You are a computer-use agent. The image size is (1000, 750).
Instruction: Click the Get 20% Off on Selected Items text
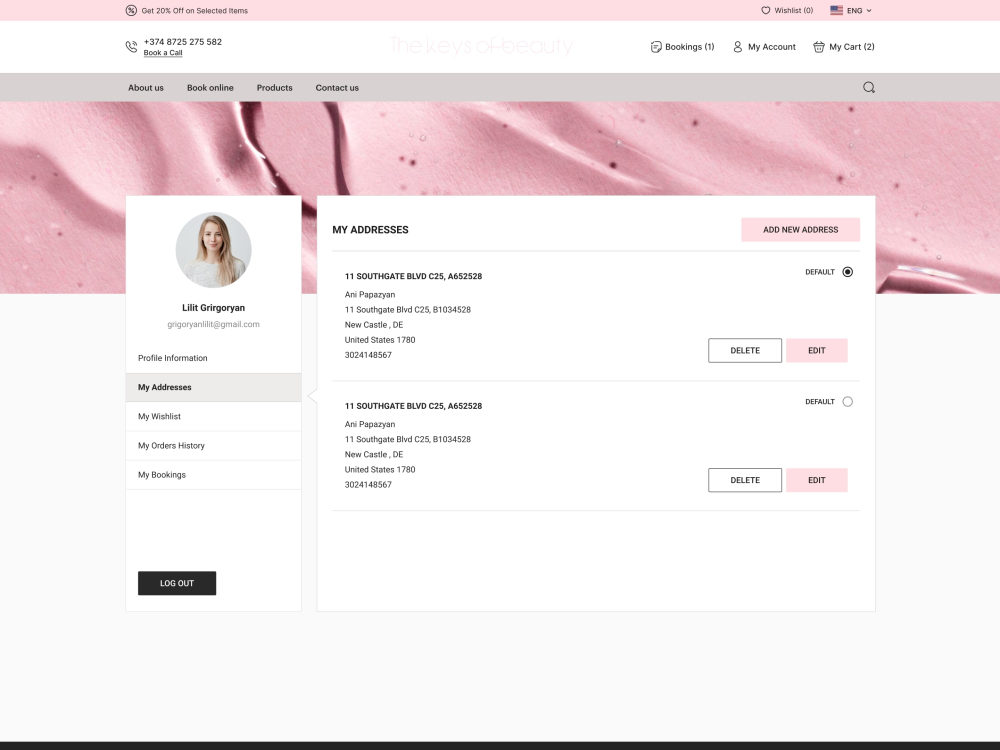point(195,11)
